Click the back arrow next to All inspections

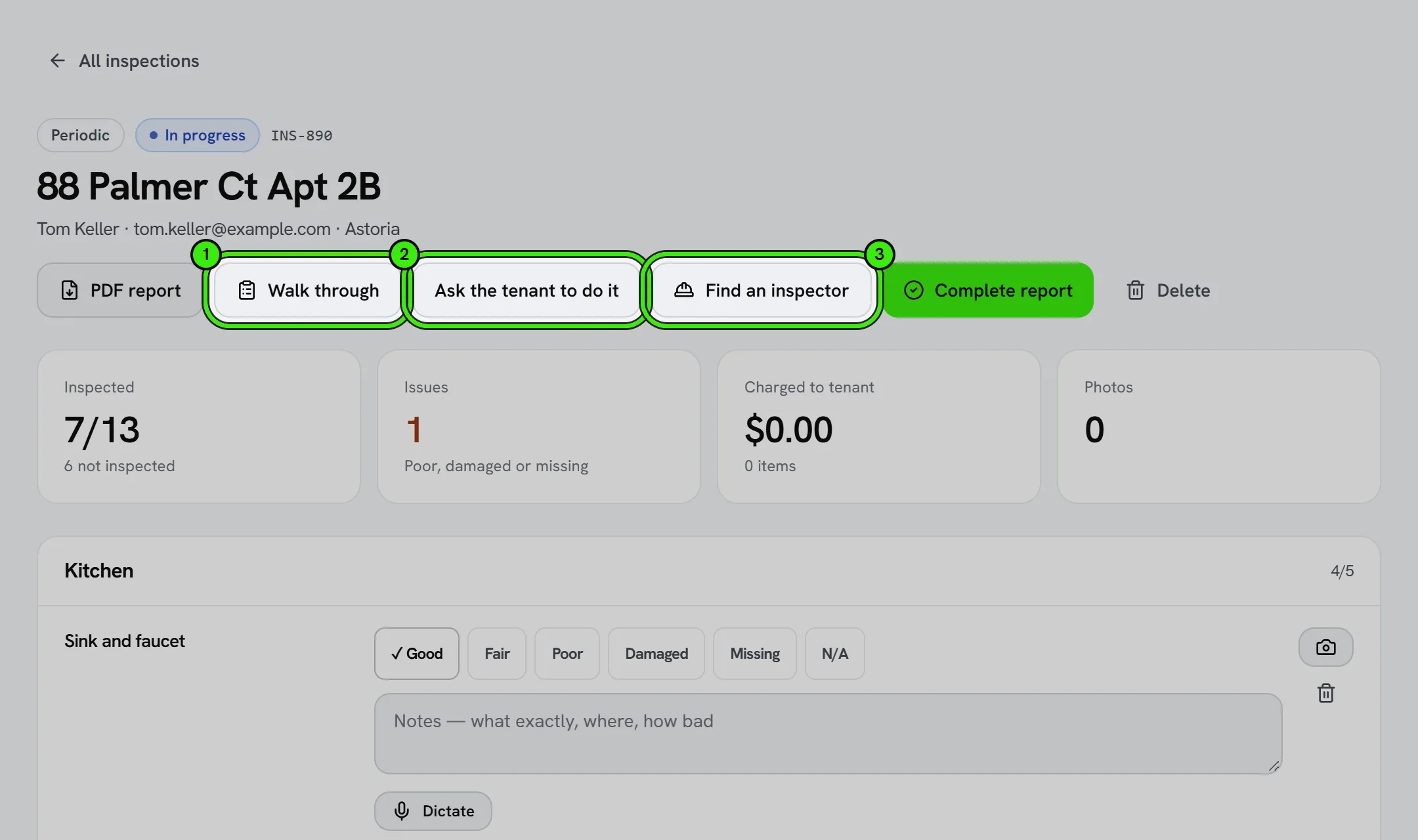click(58, 61)
